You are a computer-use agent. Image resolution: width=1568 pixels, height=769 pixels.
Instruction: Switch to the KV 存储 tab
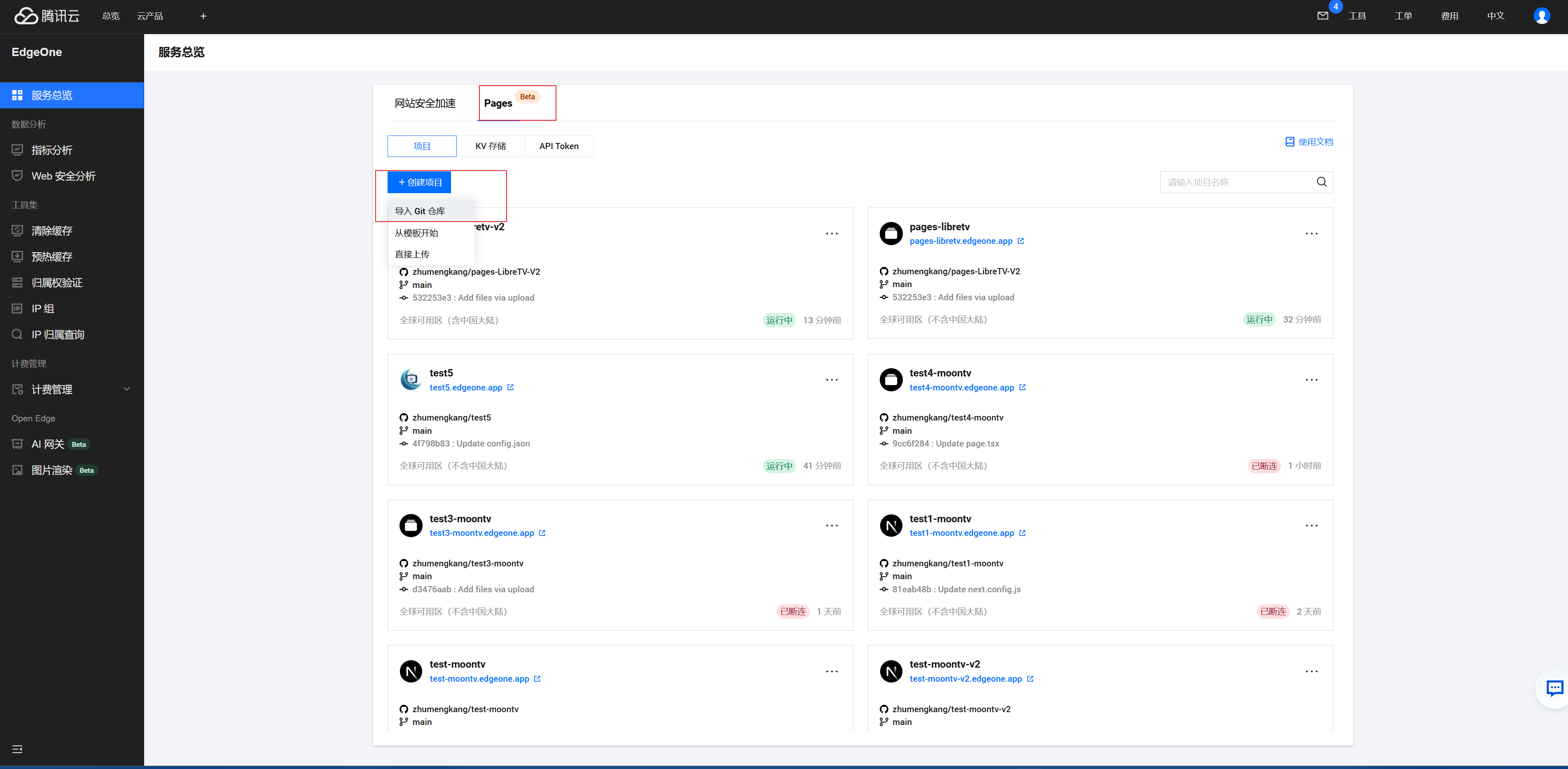tap(490, 146)
